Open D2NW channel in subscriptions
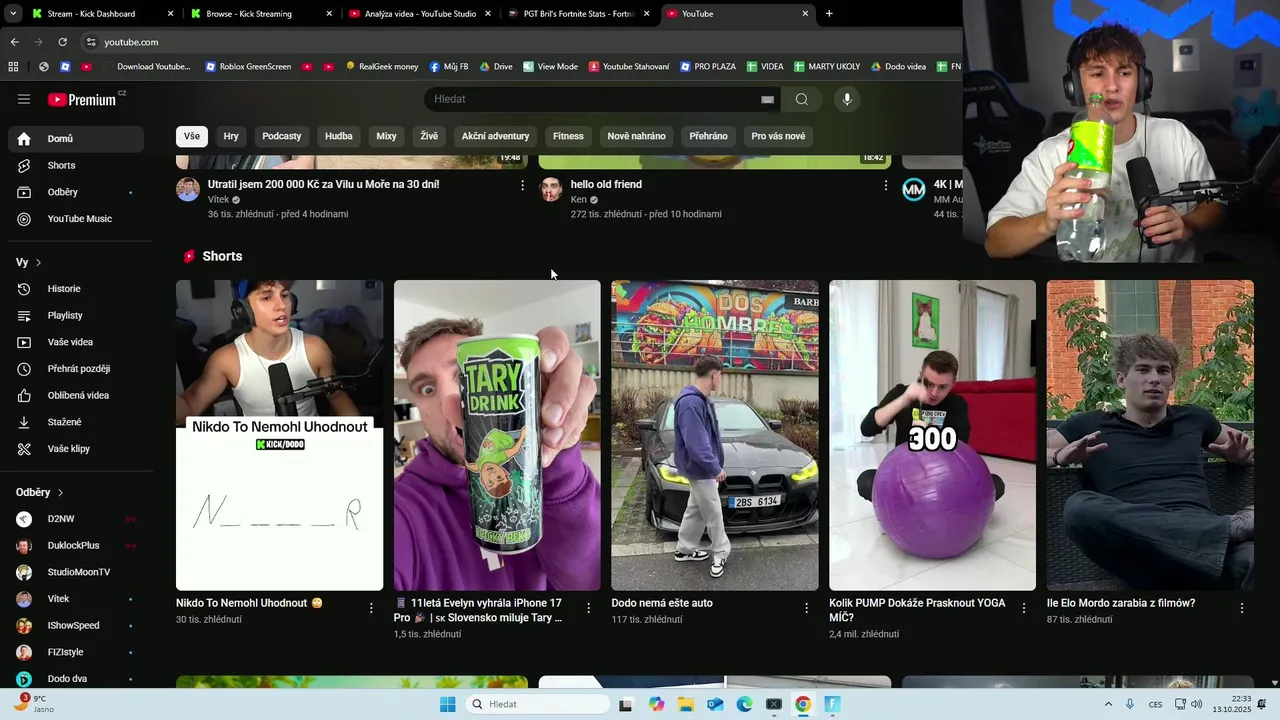1280x720 pixels. [76, 519]
